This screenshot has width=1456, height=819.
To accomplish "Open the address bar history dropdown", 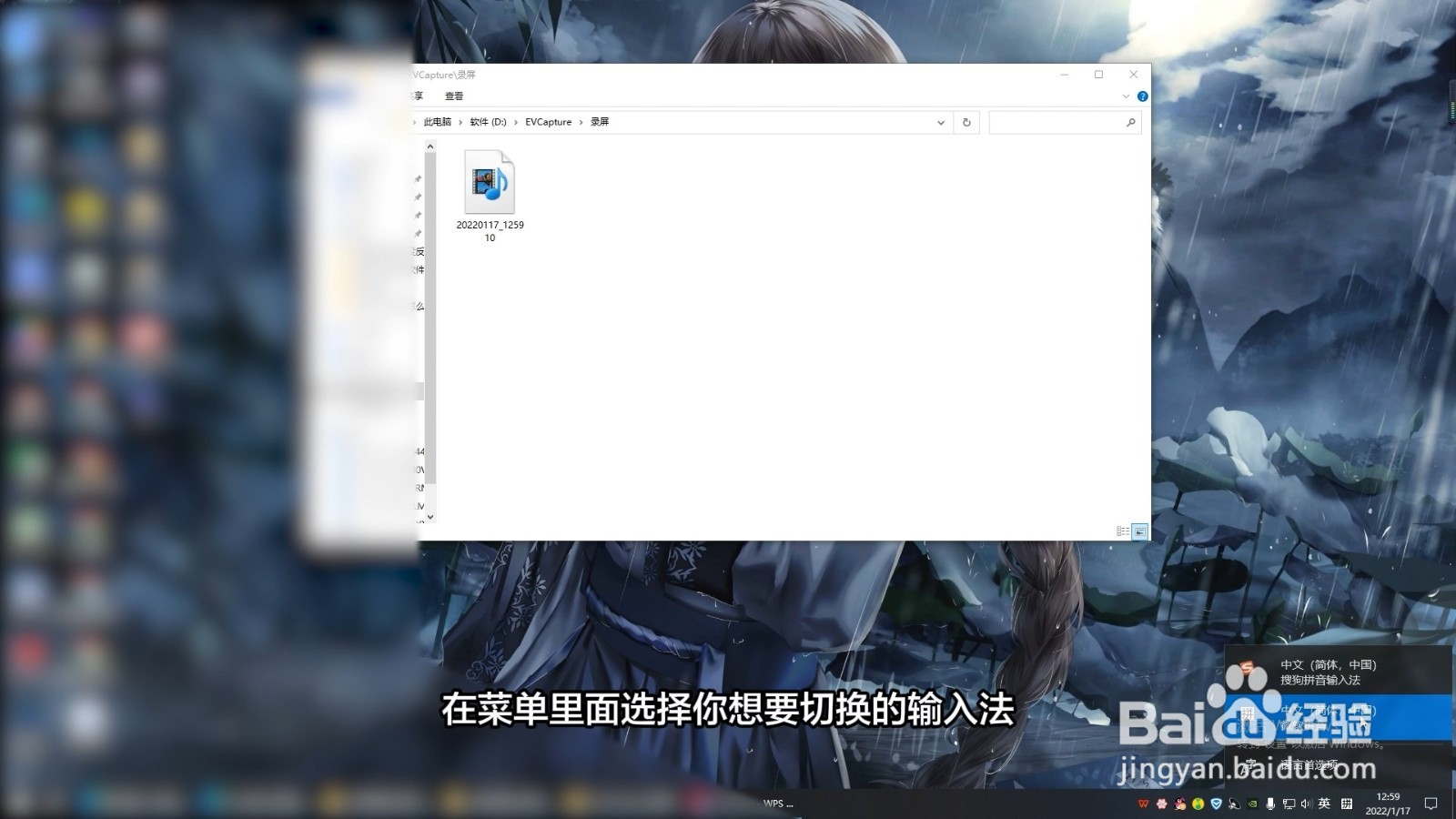I will point(941,122).
